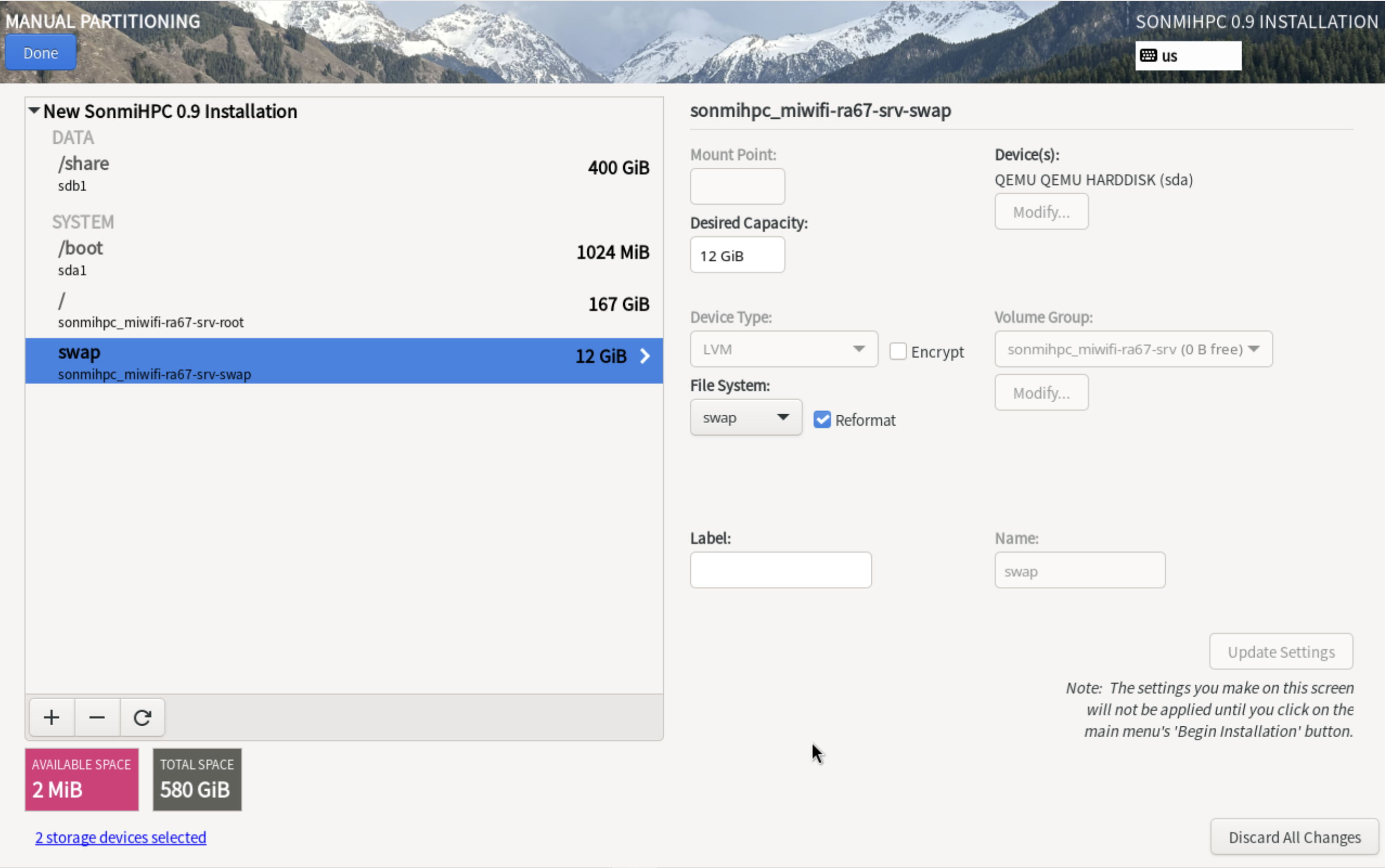This screenshot has width=1385, height=868.
Task: Click the minus remove mount point icon
Action: coord(97,717)
